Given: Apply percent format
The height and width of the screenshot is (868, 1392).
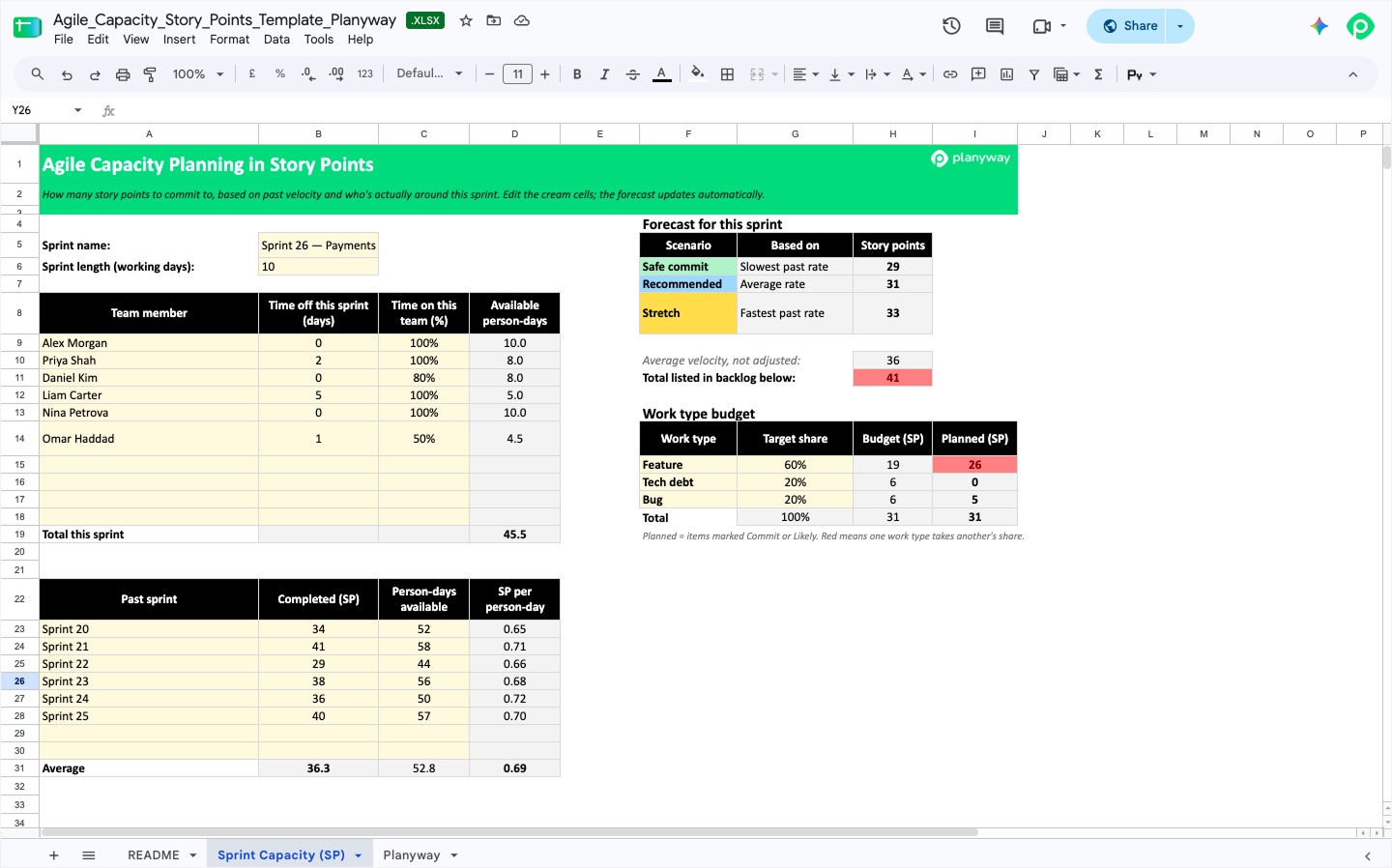Looking at the screenshot, I should pos(280,73).
